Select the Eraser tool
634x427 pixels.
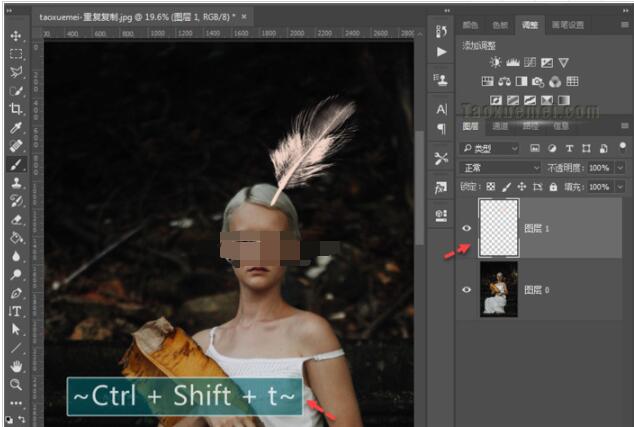tap(16, 219)
